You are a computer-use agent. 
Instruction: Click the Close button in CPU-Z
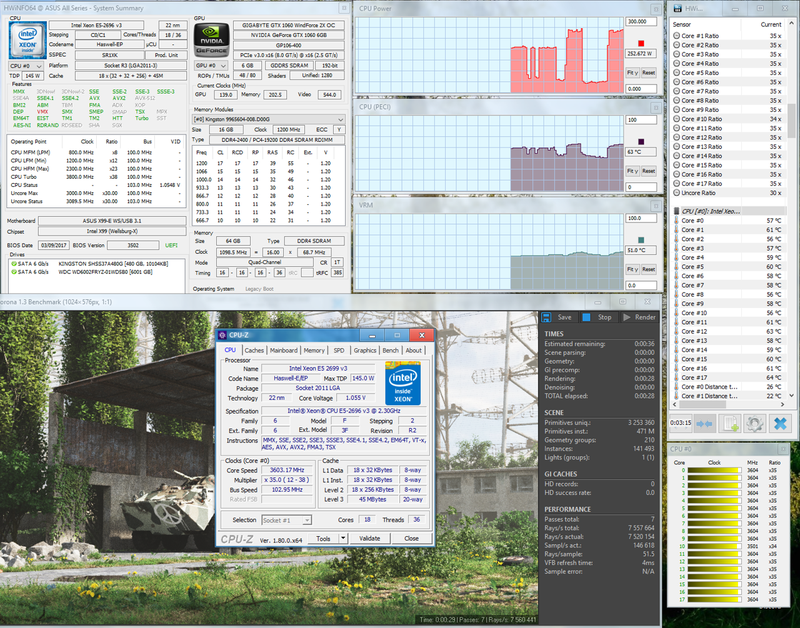coord(411,538)
